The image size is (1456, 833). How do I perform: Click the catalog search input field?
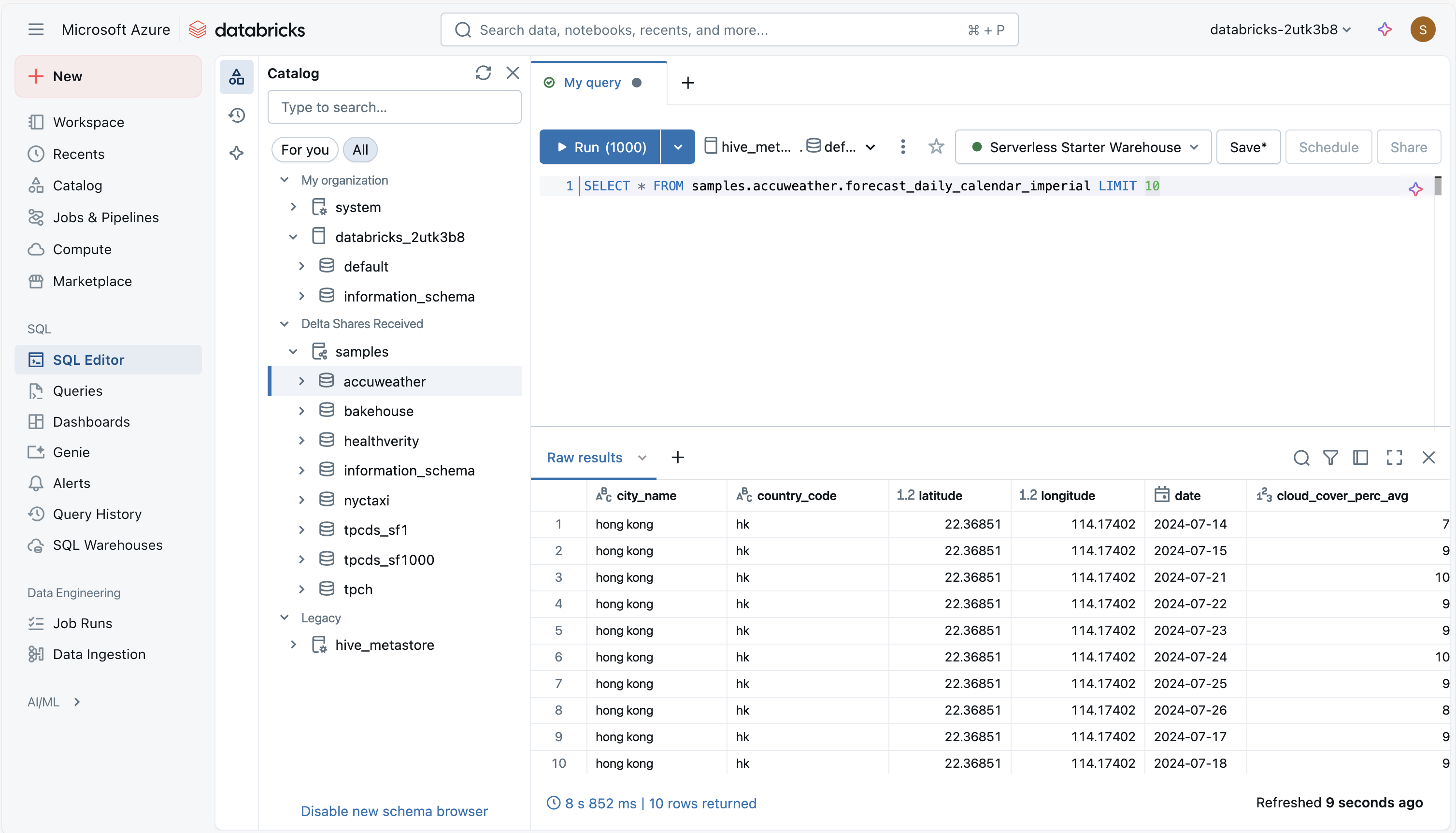tap(394, 107)
